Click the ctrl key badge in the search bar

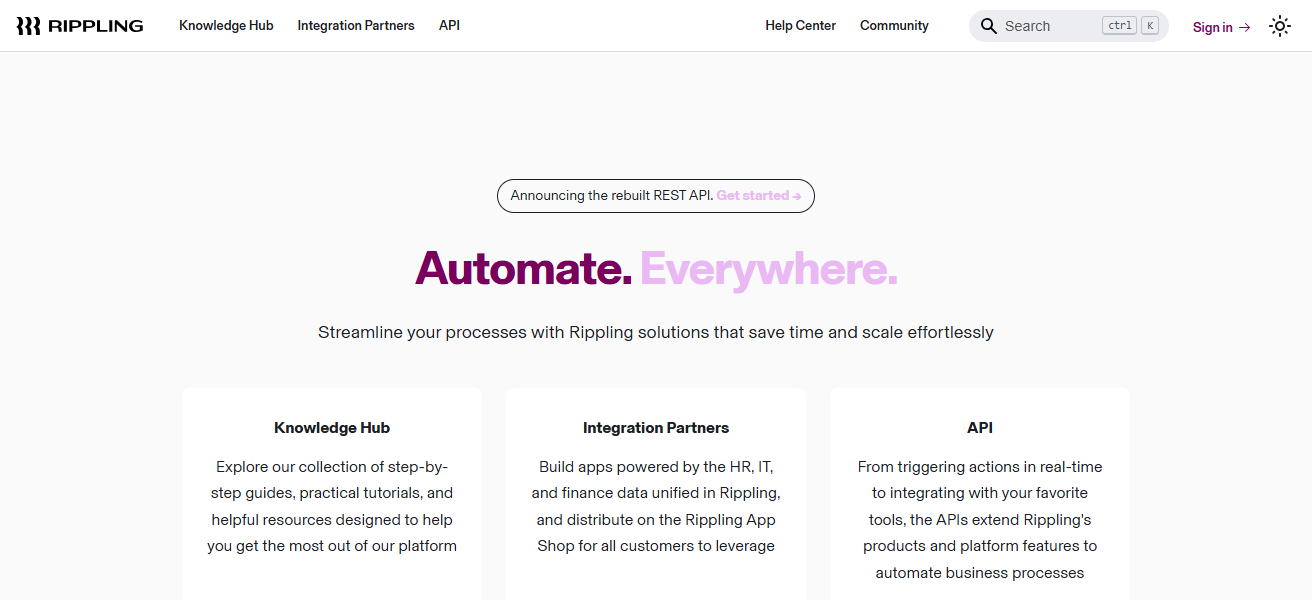pos(1119,25)
